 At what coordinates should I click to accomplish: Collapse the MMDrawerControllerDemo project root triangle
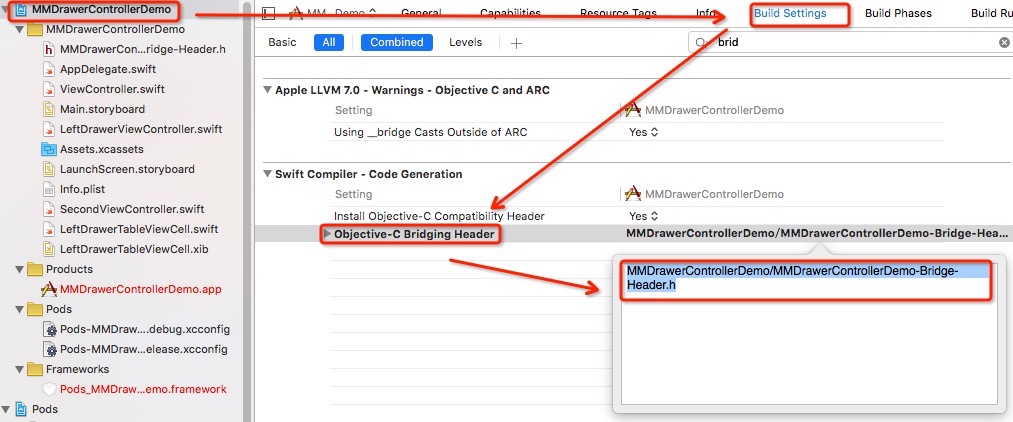(x=5, y=10)
